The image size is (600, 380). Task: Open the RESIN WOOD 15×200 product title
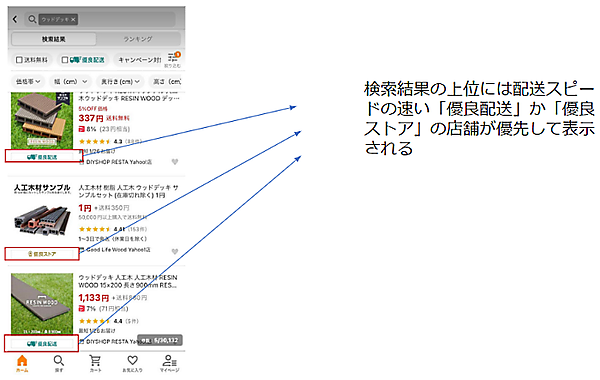(x=128, y=281)
